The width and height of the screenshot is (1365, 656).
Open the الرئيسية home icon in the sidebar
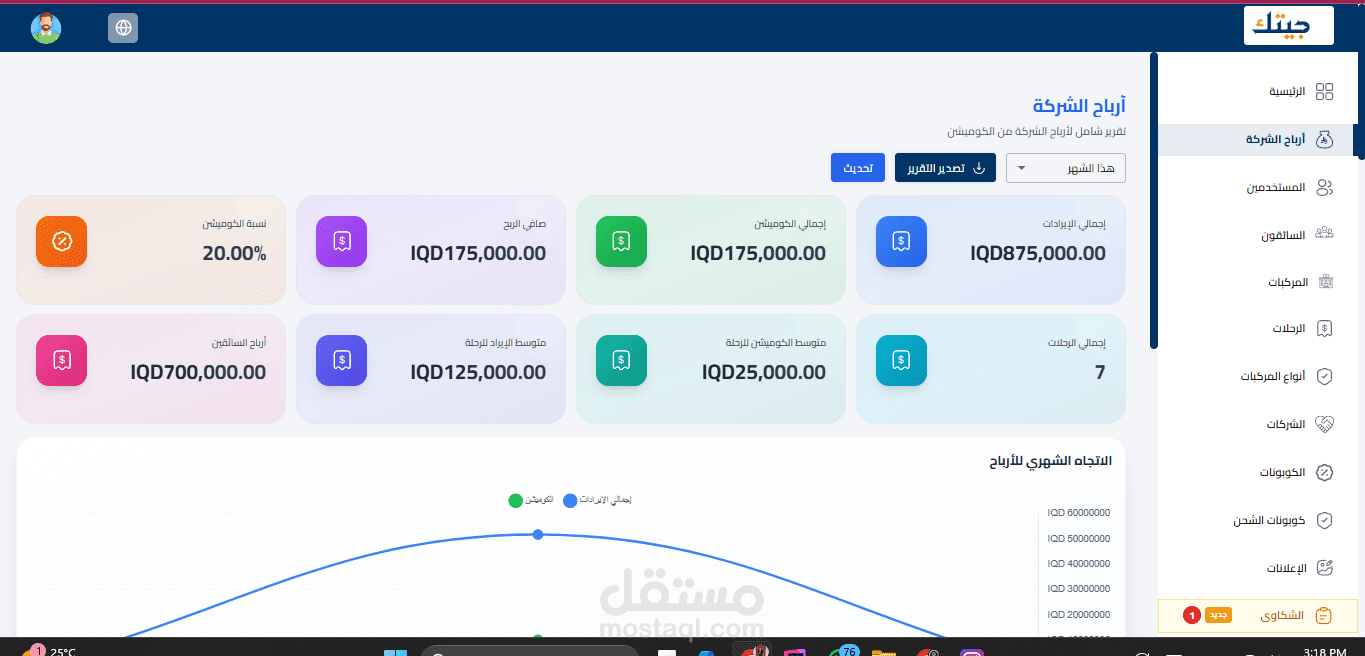click(x=1324, y=91)
